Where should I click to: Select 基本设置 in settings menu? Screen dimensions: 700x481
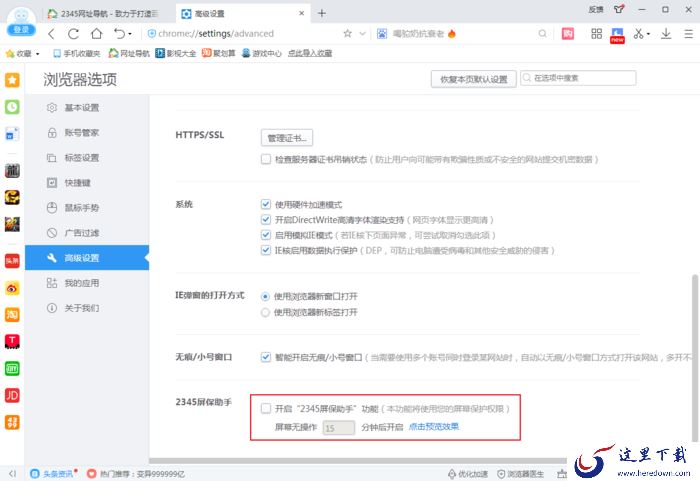(x=87, y=108)
